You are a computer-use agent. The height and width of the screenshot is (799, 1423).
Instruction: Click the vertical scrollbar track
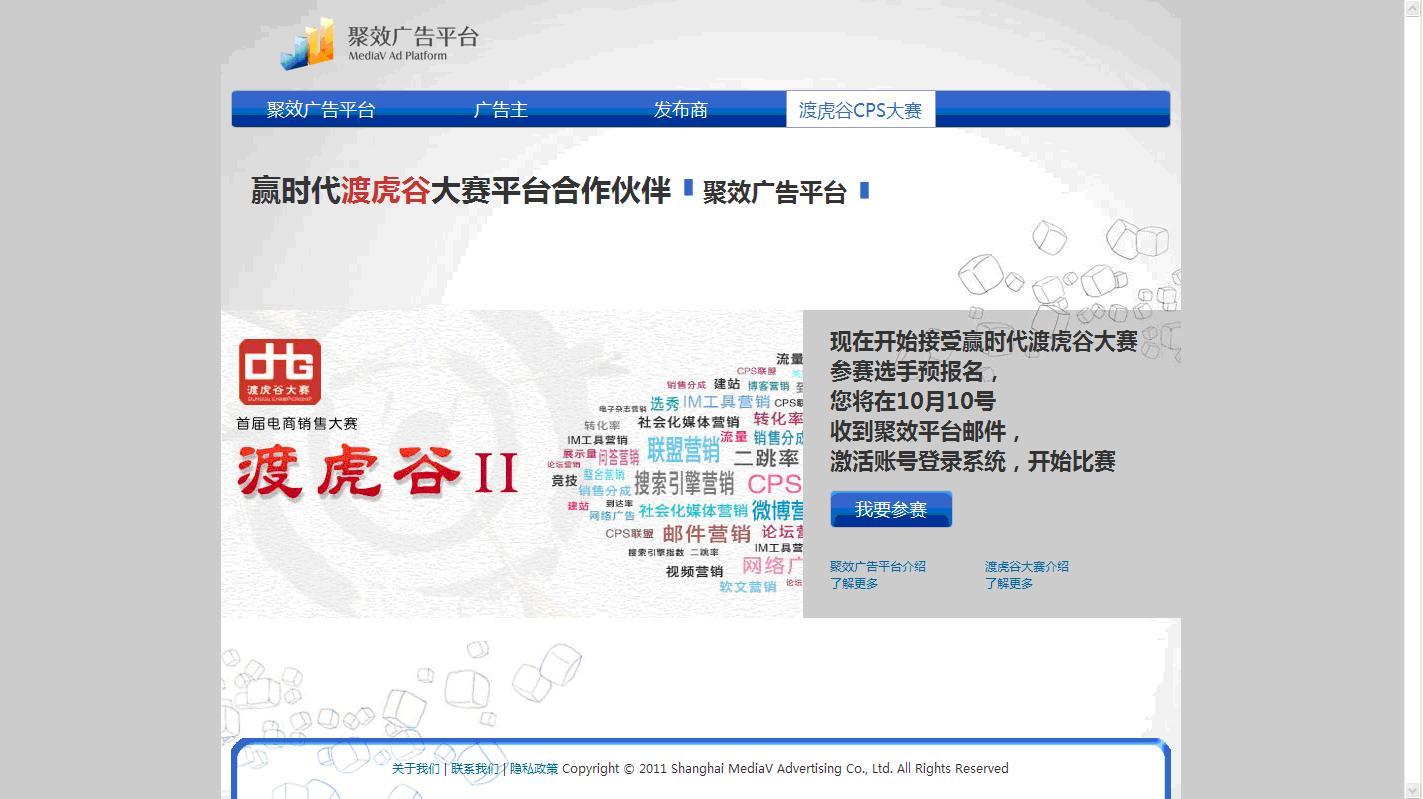click(x=1413, y=400)
